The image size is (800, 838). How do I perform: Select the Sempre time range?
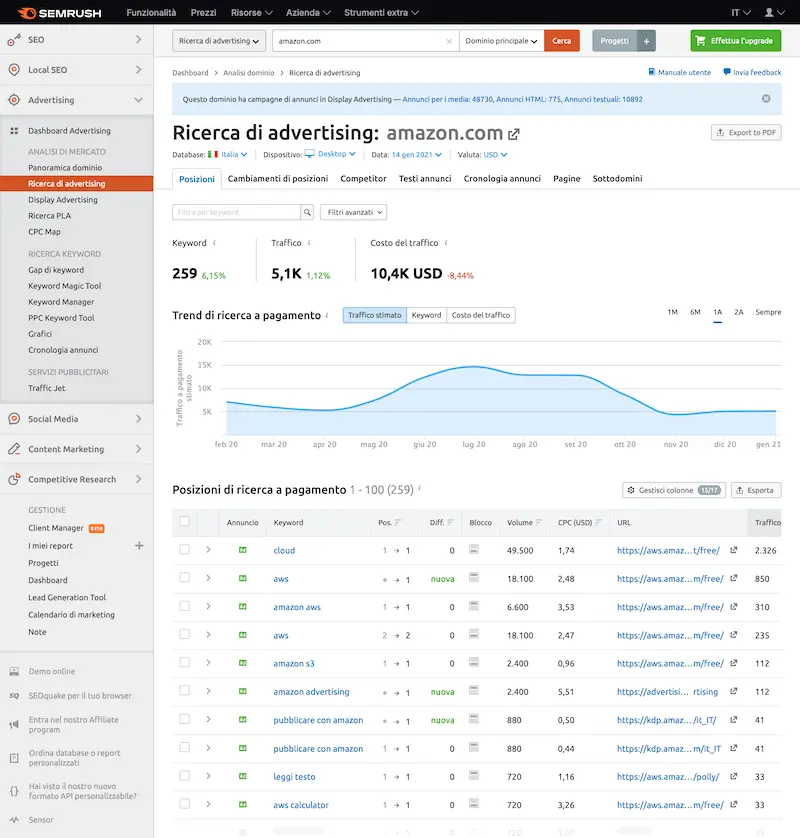(x=768, y=312)
